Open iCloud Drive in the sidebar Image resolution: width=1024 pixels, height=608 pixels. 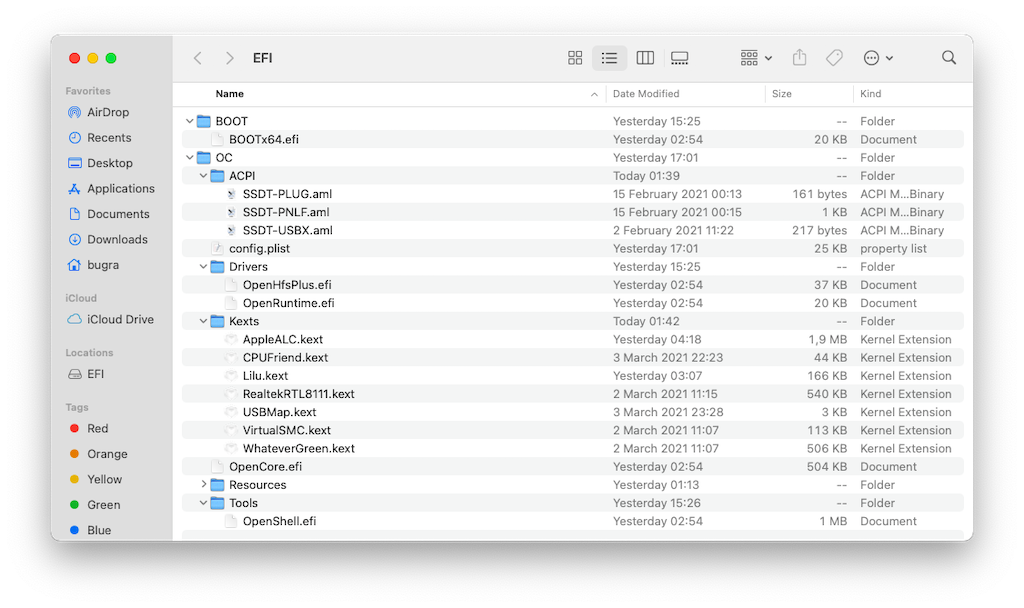point(120,319)
